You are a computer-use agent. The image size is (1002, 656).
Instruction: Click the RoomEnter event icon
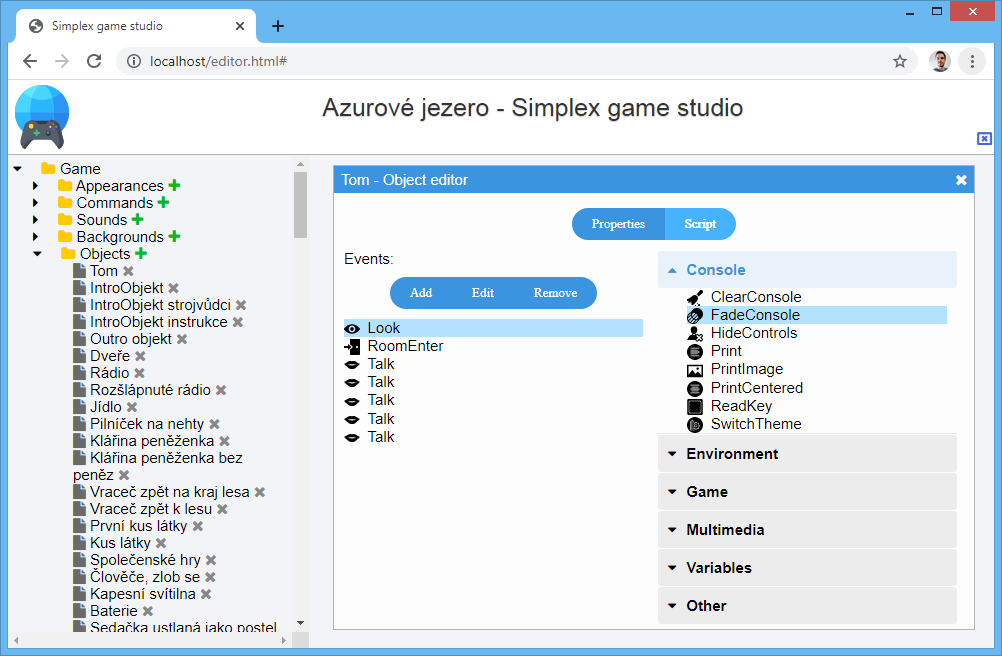click(x=352, y=346)
